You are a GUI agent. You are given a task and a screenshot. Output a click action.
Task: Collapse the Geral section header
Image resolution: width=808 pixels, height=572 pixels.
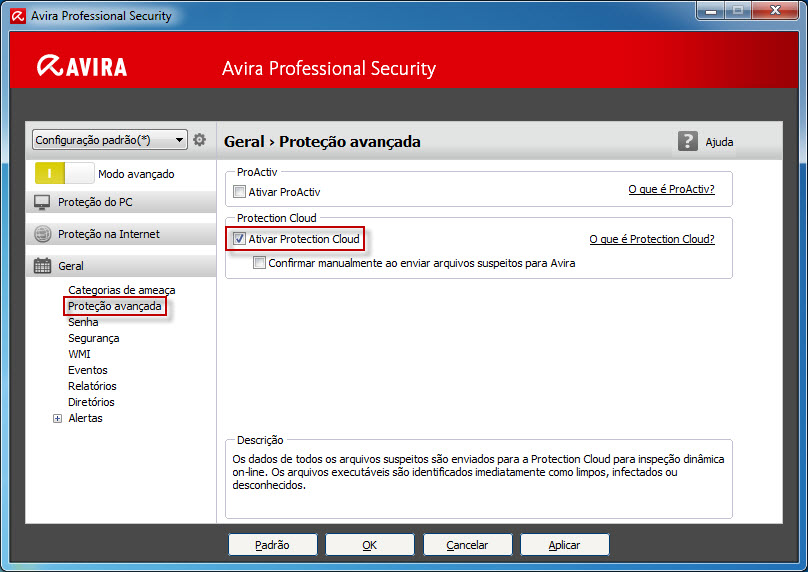tap(121, 266)
